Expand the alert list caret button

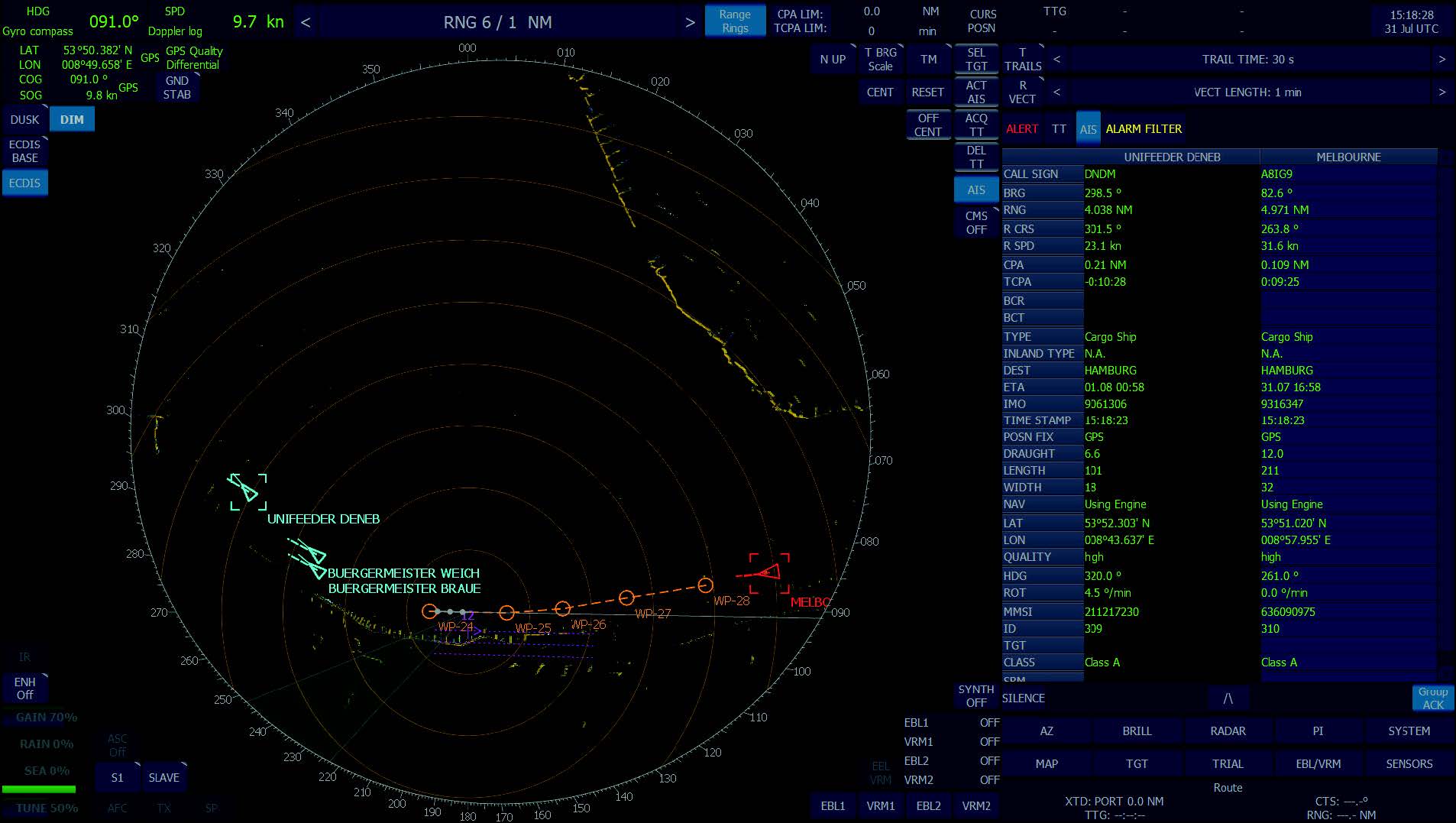1228,698
